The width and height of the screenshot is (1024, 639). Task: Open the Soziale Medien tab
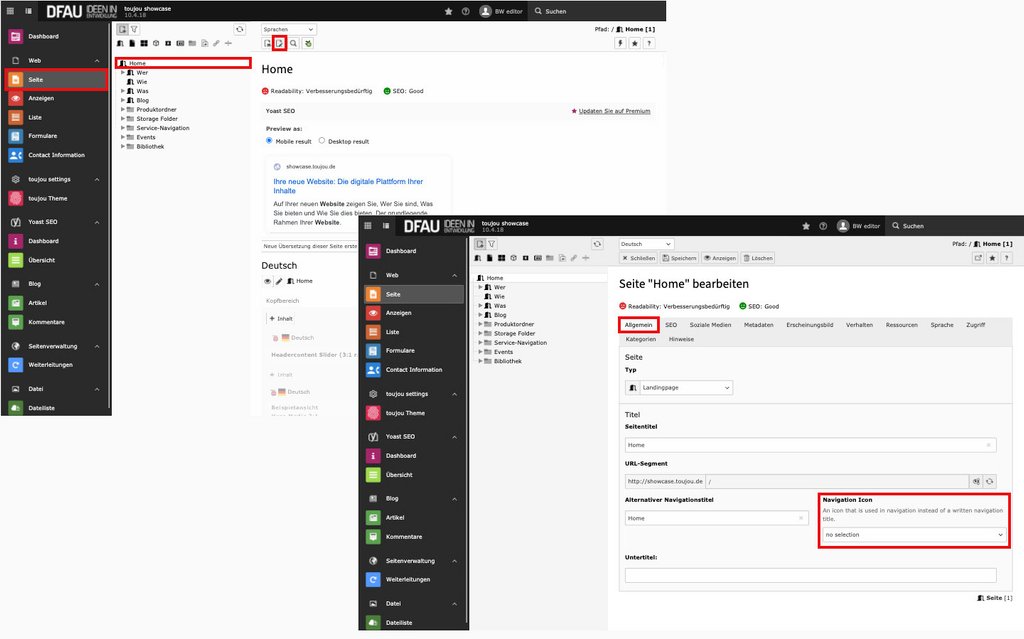pos(710,325)
